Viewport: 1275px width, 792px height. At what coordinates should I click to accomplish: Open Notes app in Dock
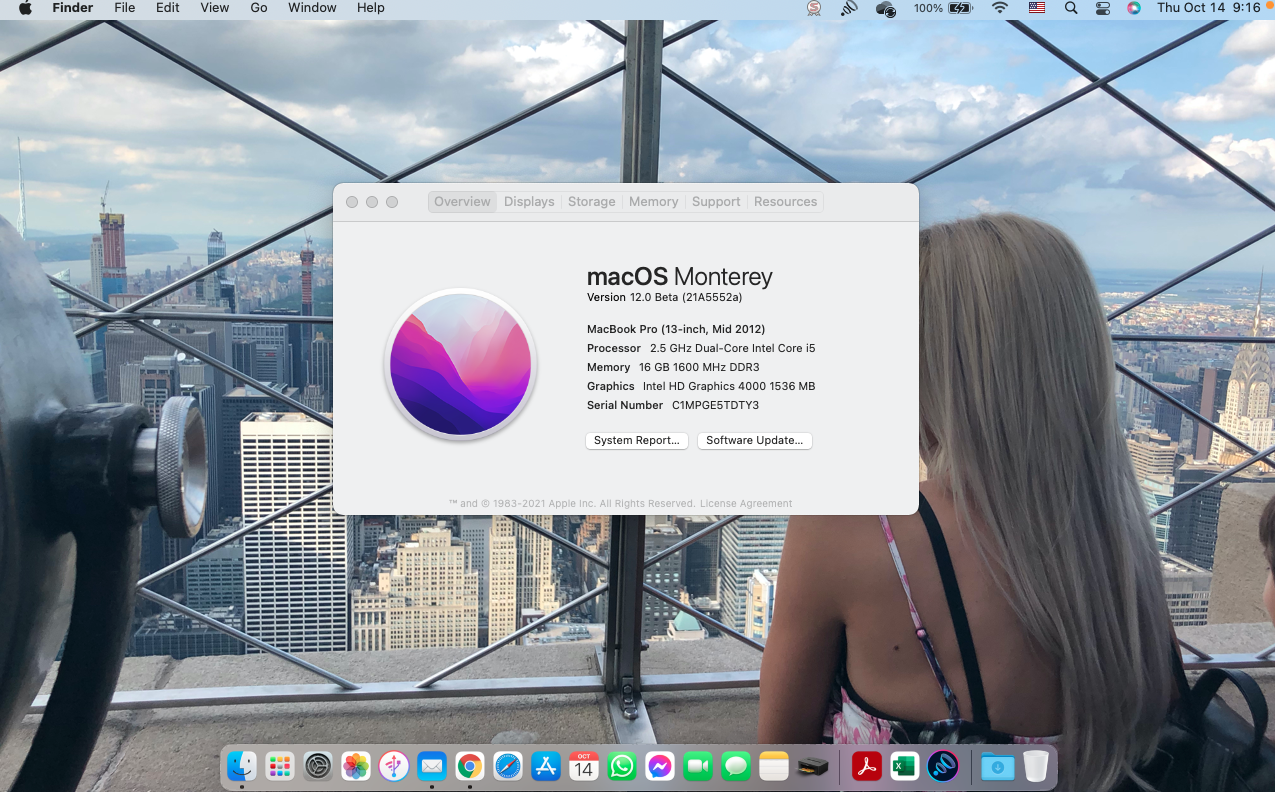[x=774, y=767]
